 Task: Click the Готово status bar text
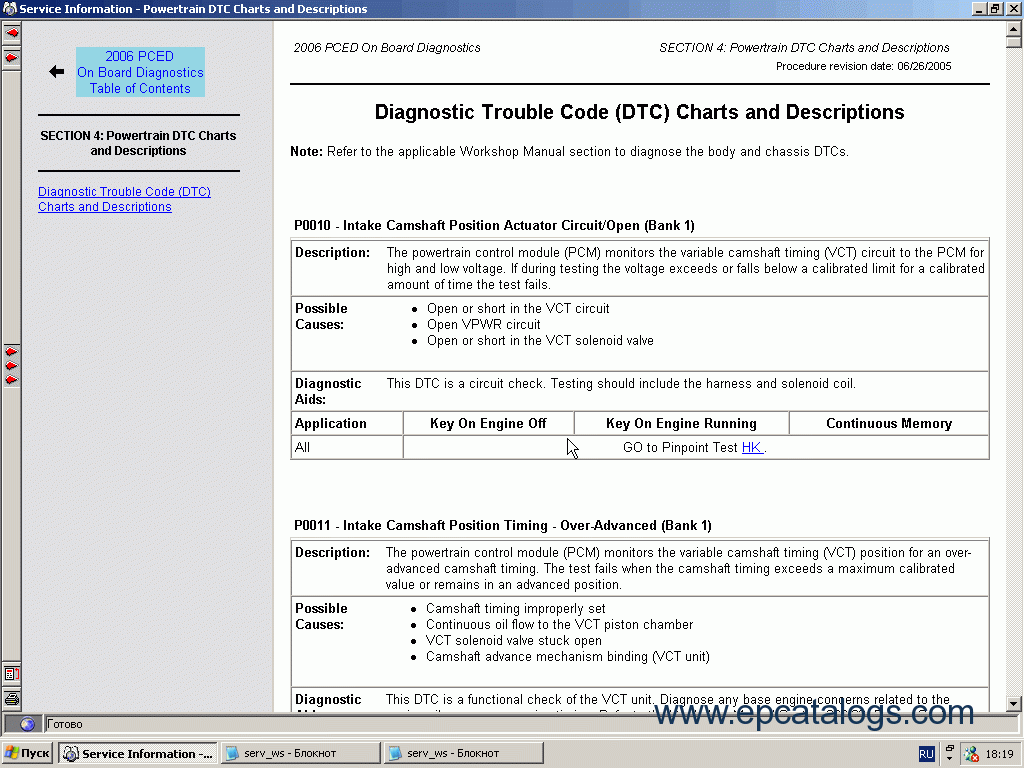click(x=65, y=724)
